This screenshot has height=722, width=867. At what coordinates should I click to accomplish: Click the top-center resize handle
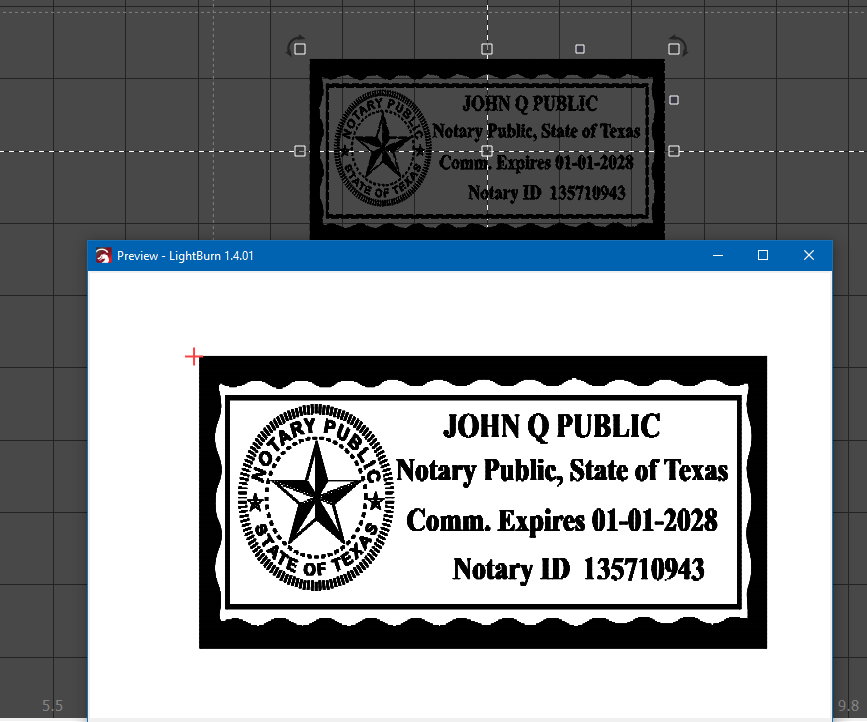[487, 49]
